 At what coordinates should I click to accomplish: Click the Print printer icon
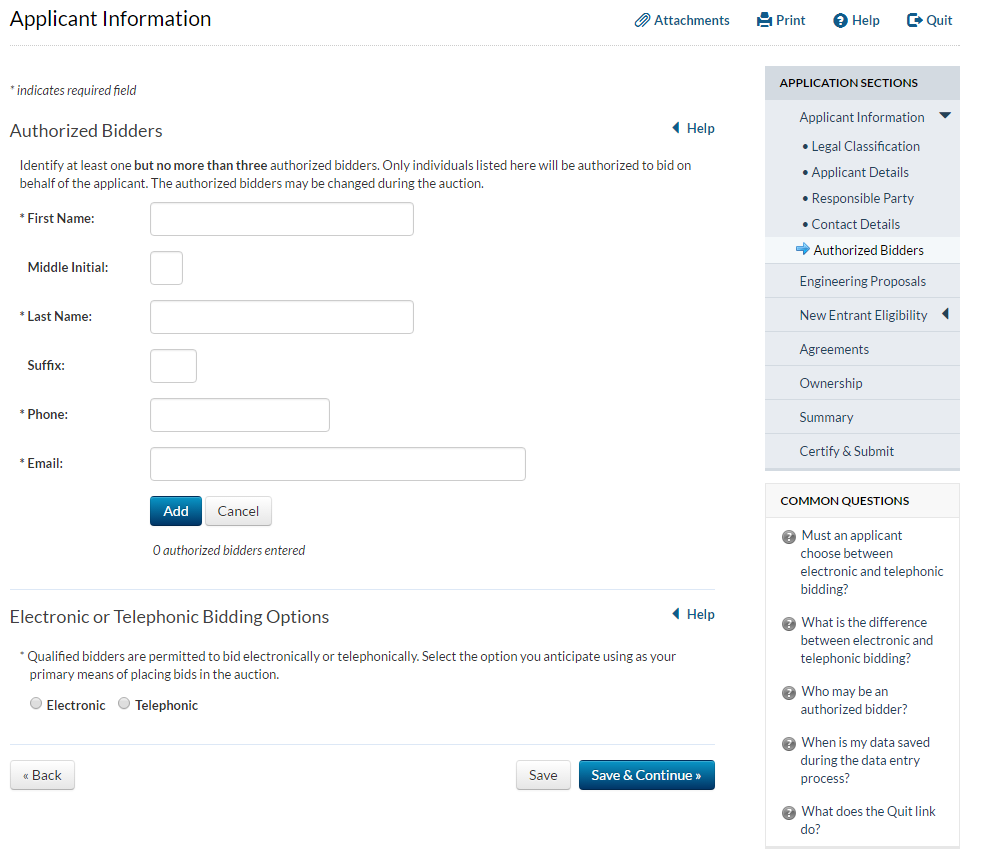[765, 20]
